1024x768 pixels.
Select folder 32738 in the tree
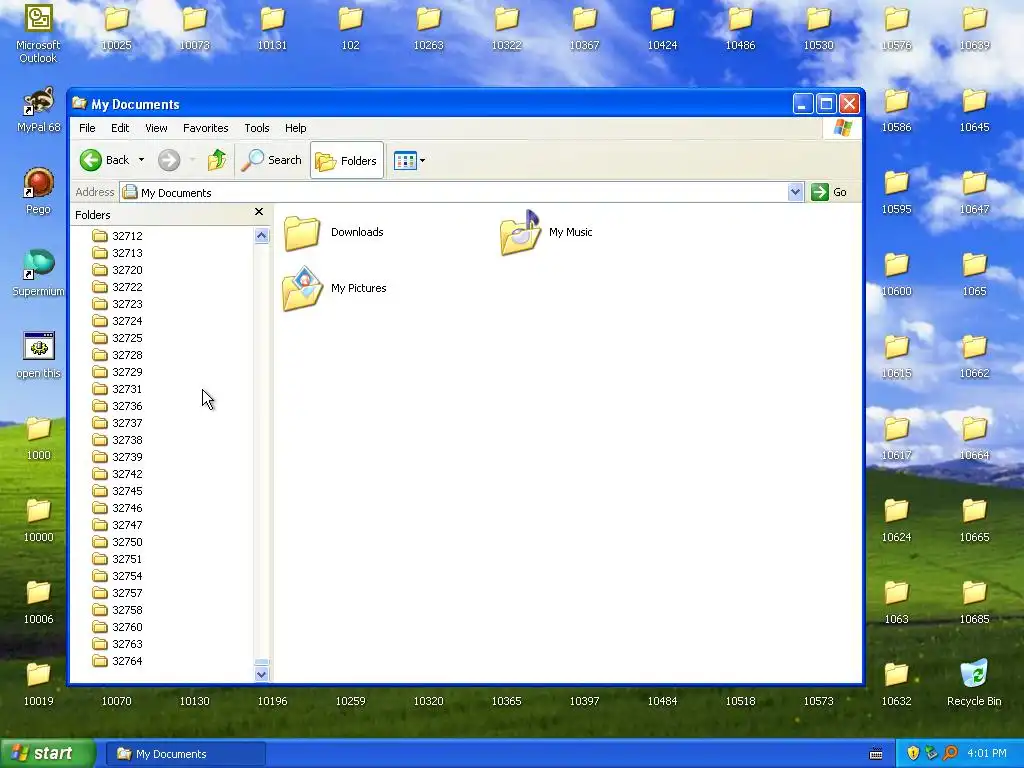[x=118, y=440]
